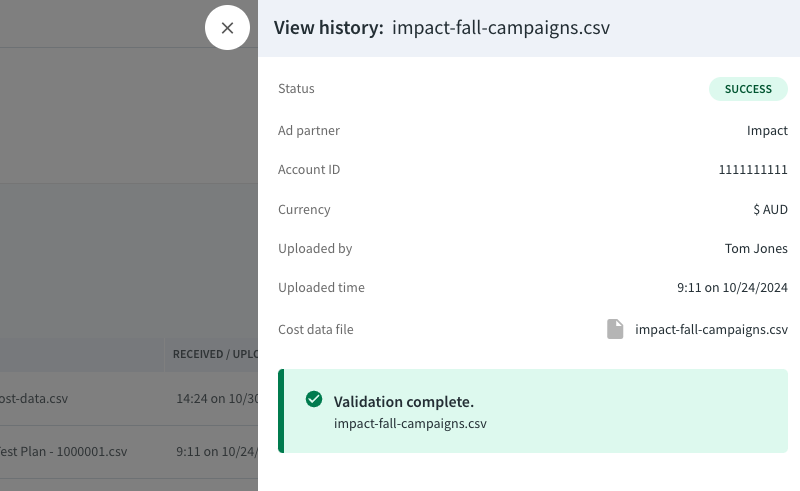Click the account ID value 1111111111

753,169
